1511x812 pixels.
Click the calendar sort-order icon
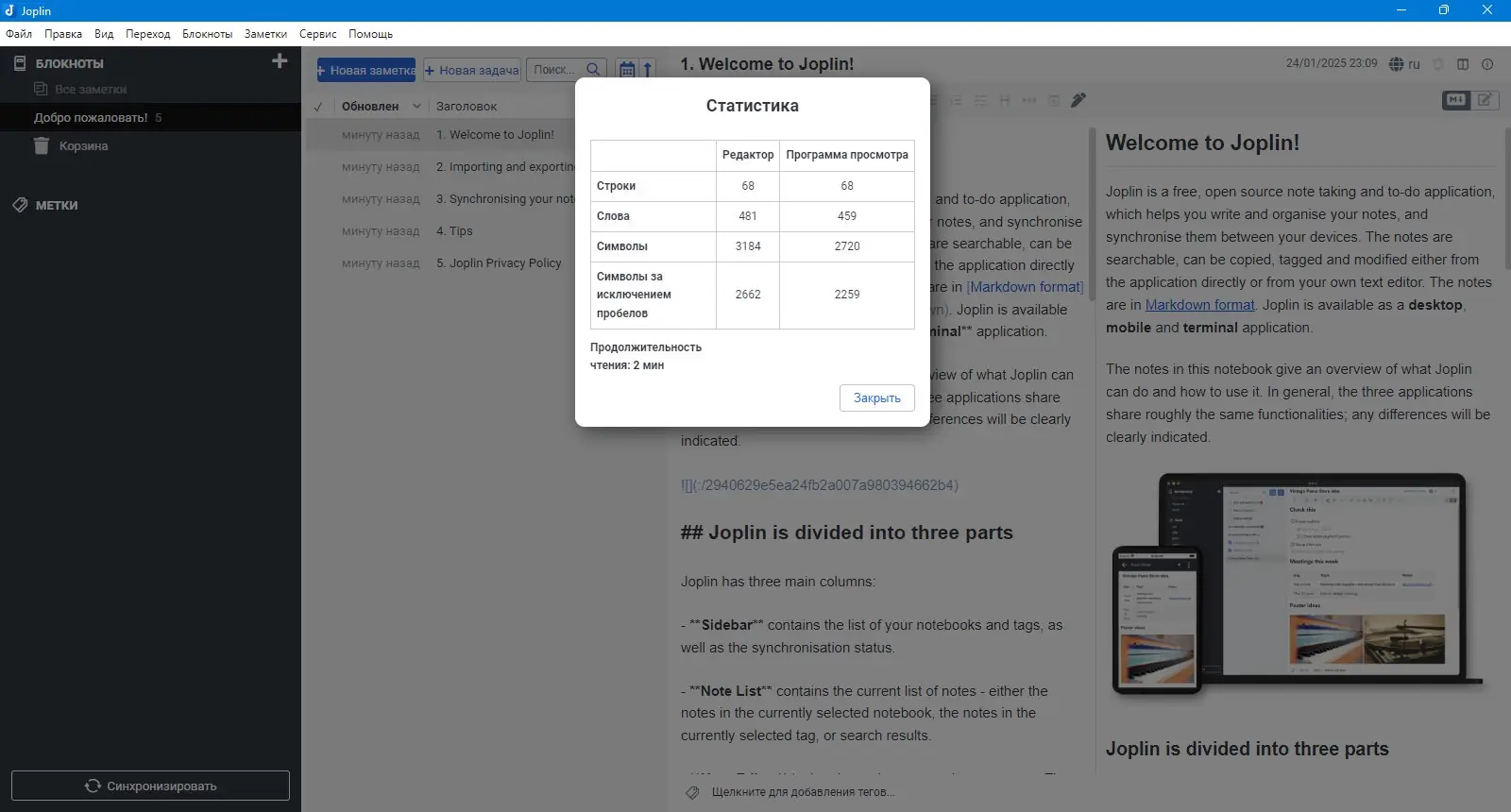(x=627, y=70)
